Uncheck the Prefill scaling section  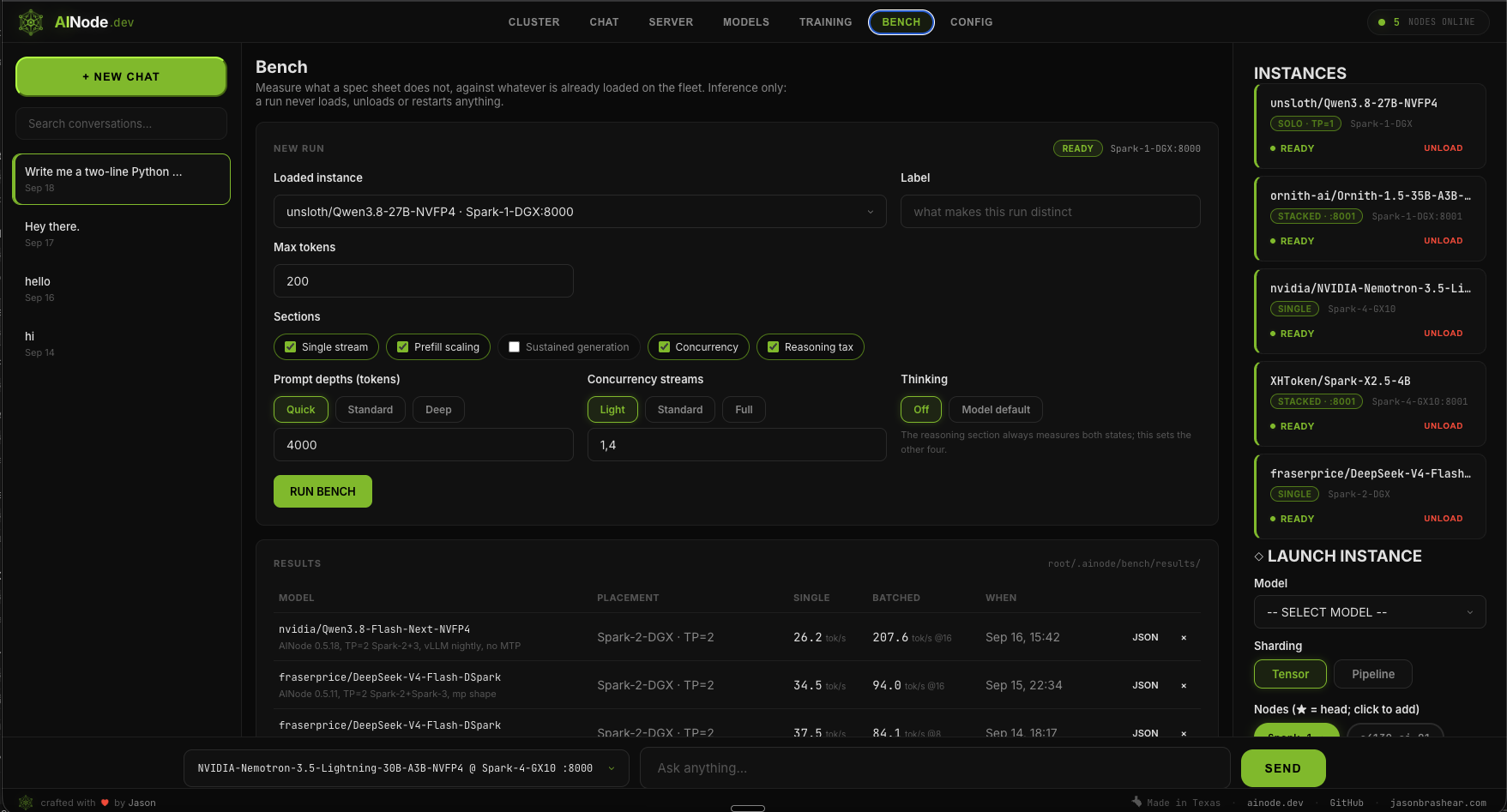tap(403, 347)
